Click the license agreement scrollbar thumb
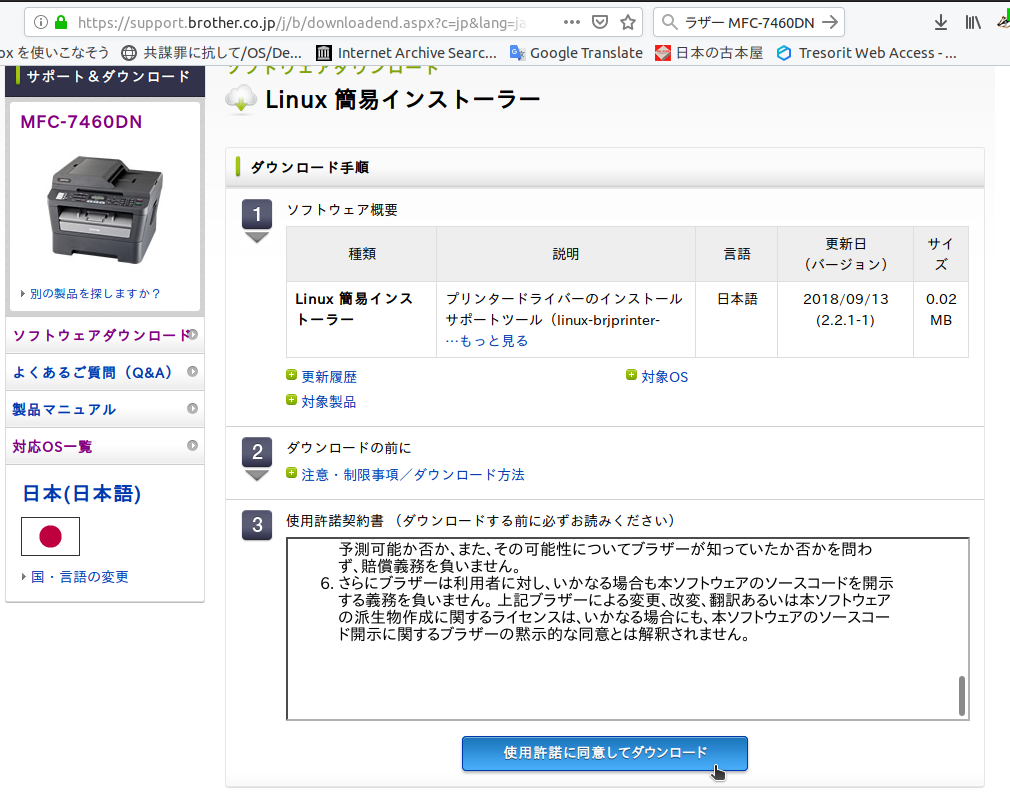1010x798 pixels. click(962, 696)
